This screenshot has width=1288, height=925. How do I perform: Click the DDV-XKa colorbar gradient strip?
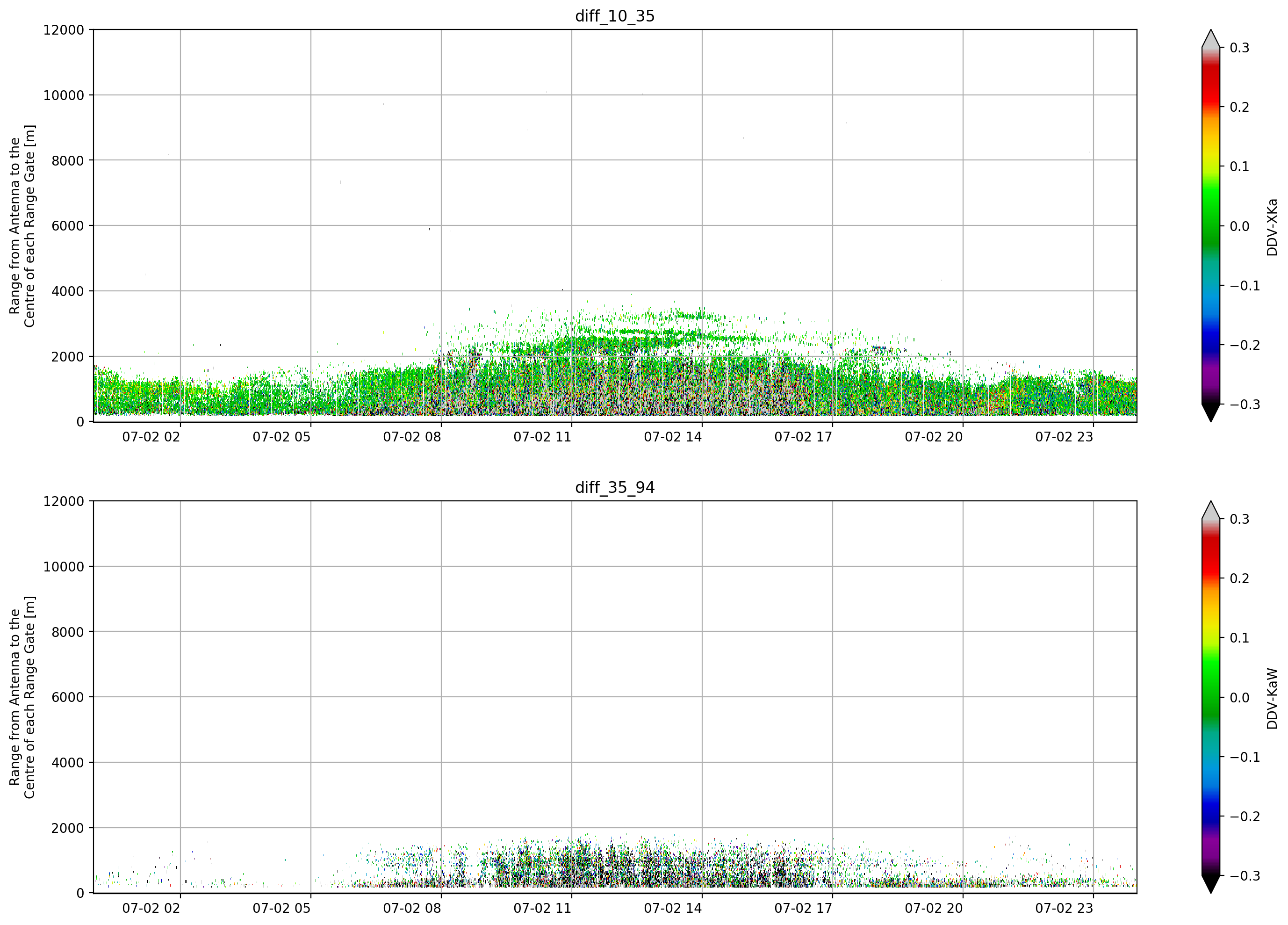(1211, 225)
